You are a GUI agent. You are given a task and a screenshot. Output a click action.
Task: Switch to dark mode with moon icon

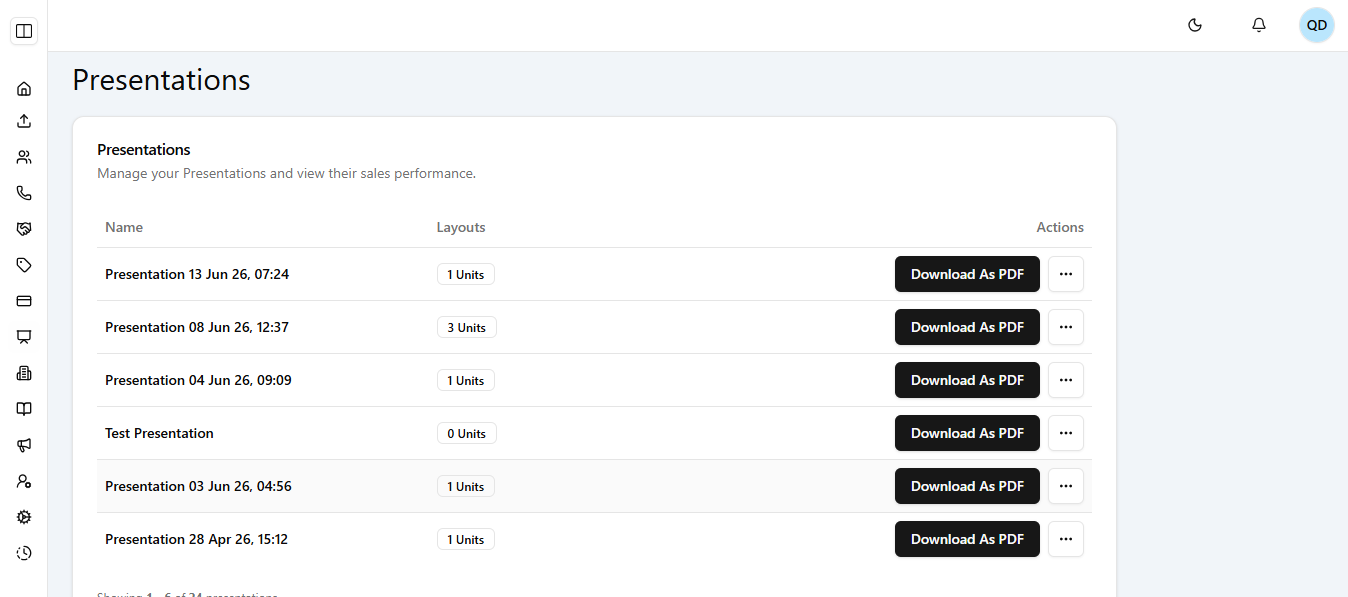click(1195, 25)
